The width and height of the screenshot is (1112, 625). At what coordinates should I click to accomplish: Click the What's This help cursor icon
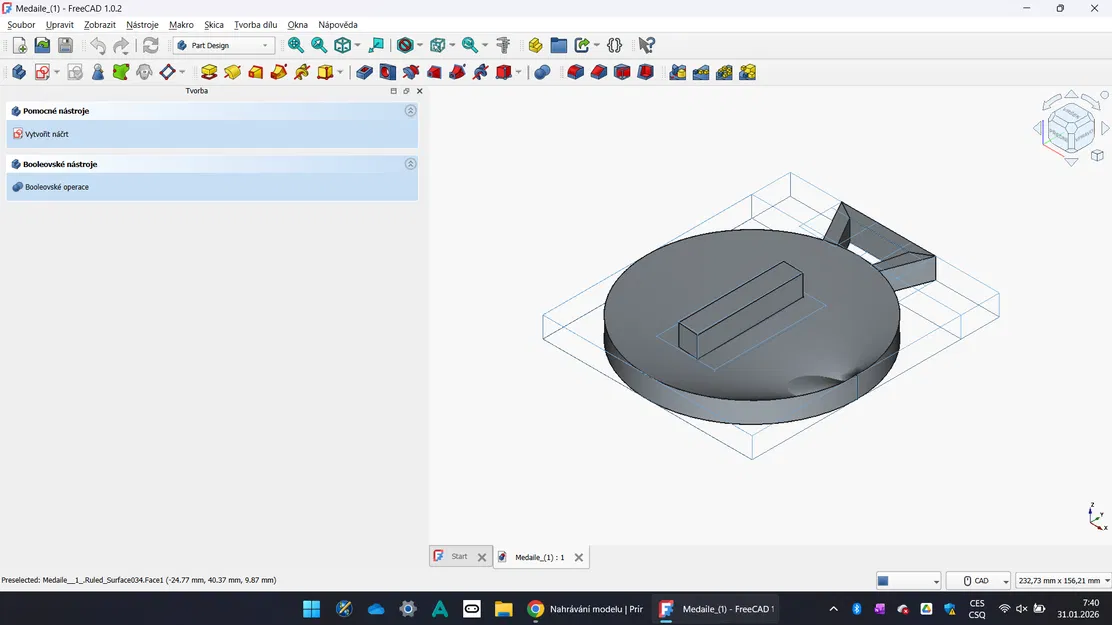(647, 45)
